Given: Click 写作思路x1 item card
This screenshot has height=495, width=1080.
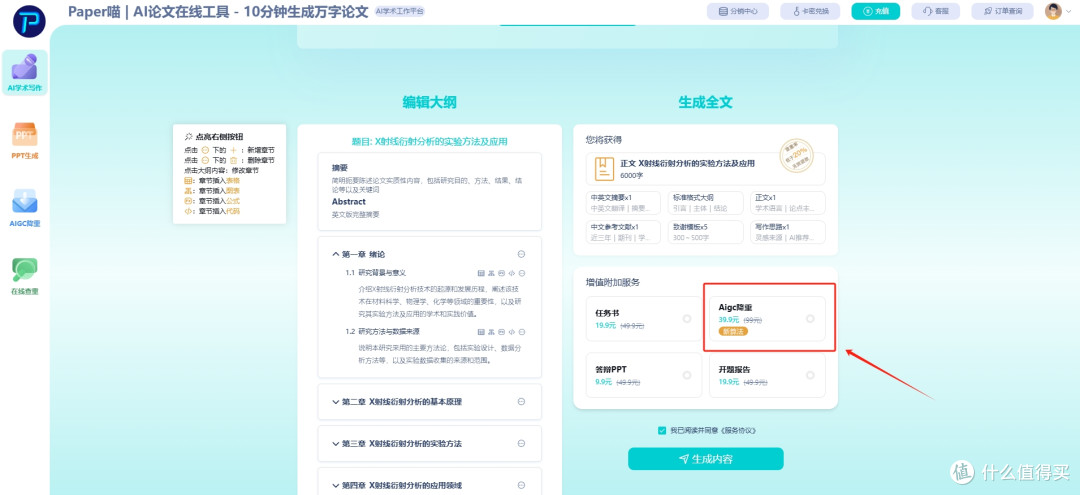Looking at the screenshot, I should pos(787,232).
